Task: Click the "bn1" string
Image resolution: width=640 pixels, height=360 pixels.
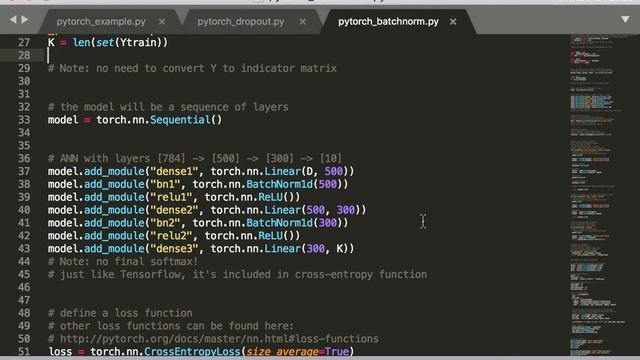Action: coord(165,184)
